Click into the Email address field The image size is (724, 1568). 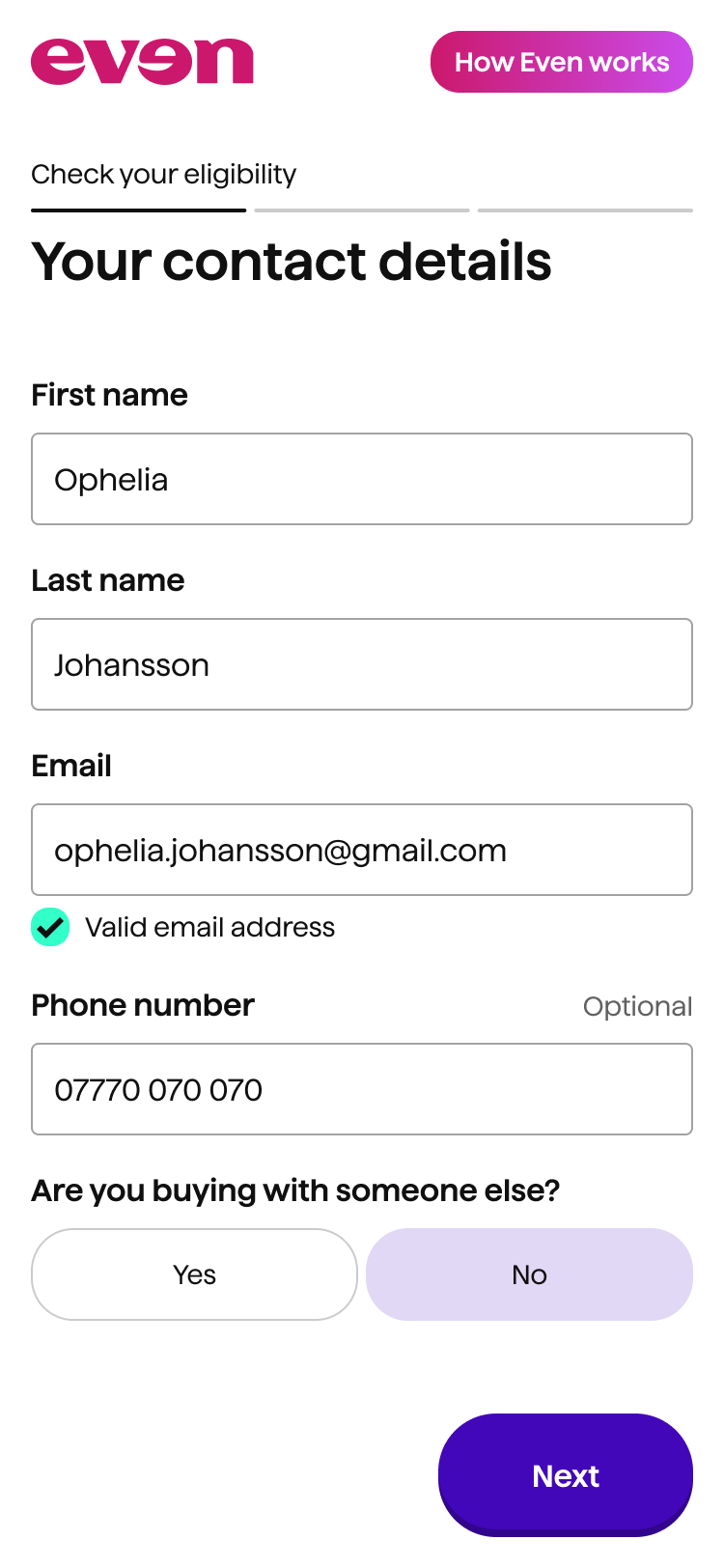click(x=362, y=850)
